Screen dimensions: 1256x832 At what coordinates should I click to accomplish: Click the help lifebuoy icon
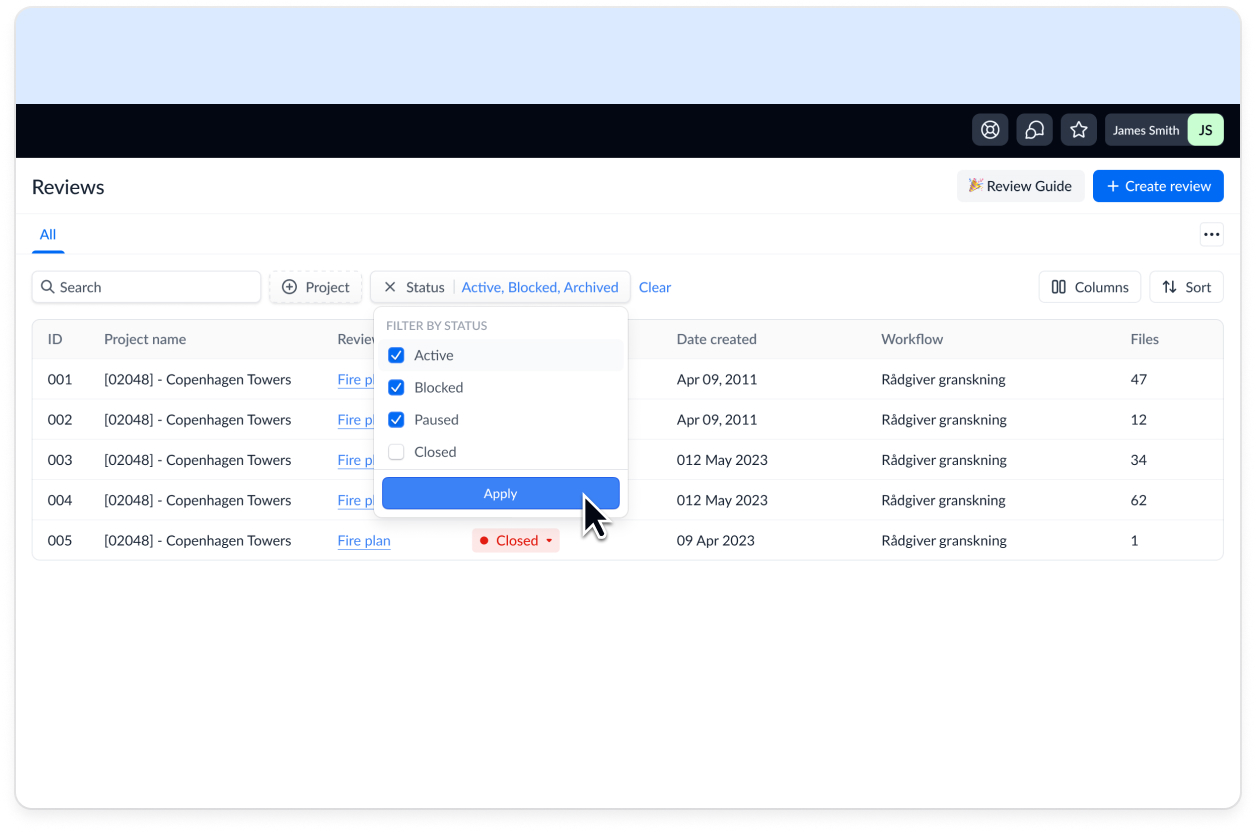pos(990,130)
